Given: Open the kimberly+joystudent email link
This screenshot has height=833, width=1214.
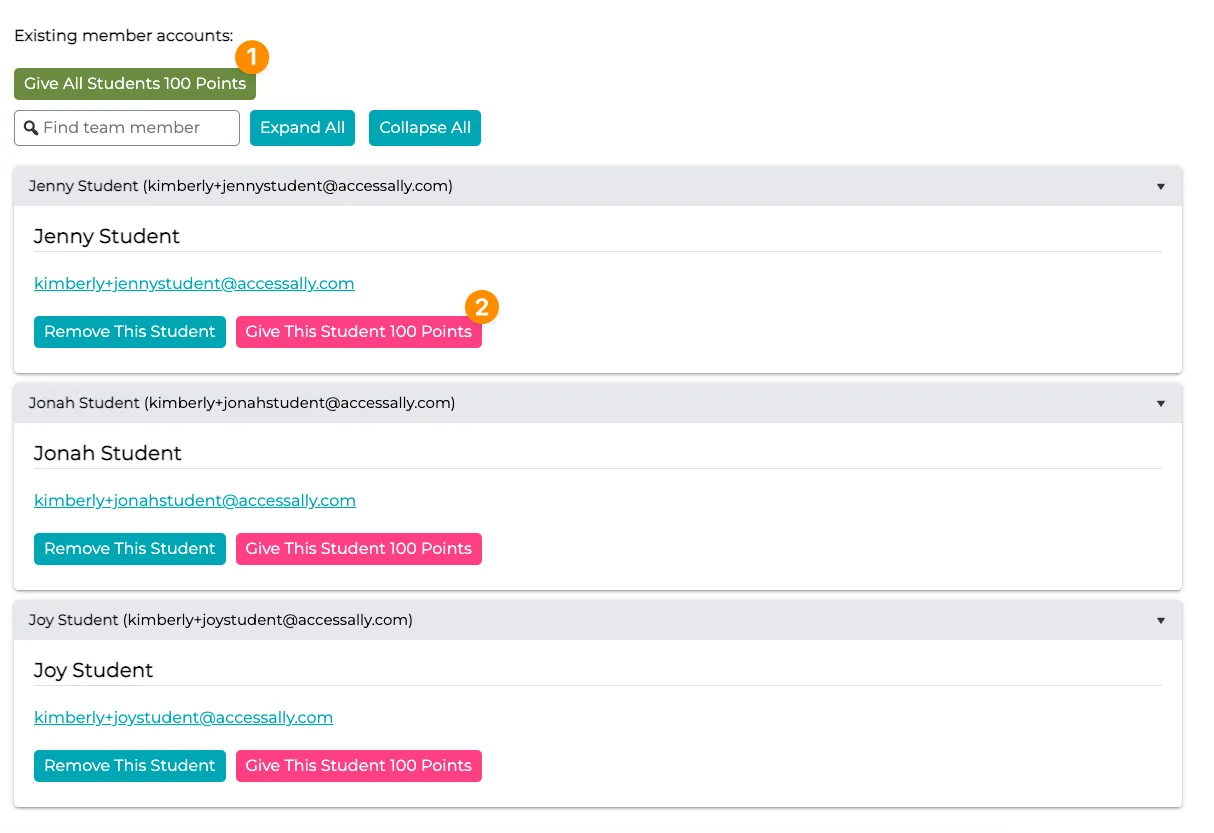Looking at the screenshot, I should coord(183,718).
